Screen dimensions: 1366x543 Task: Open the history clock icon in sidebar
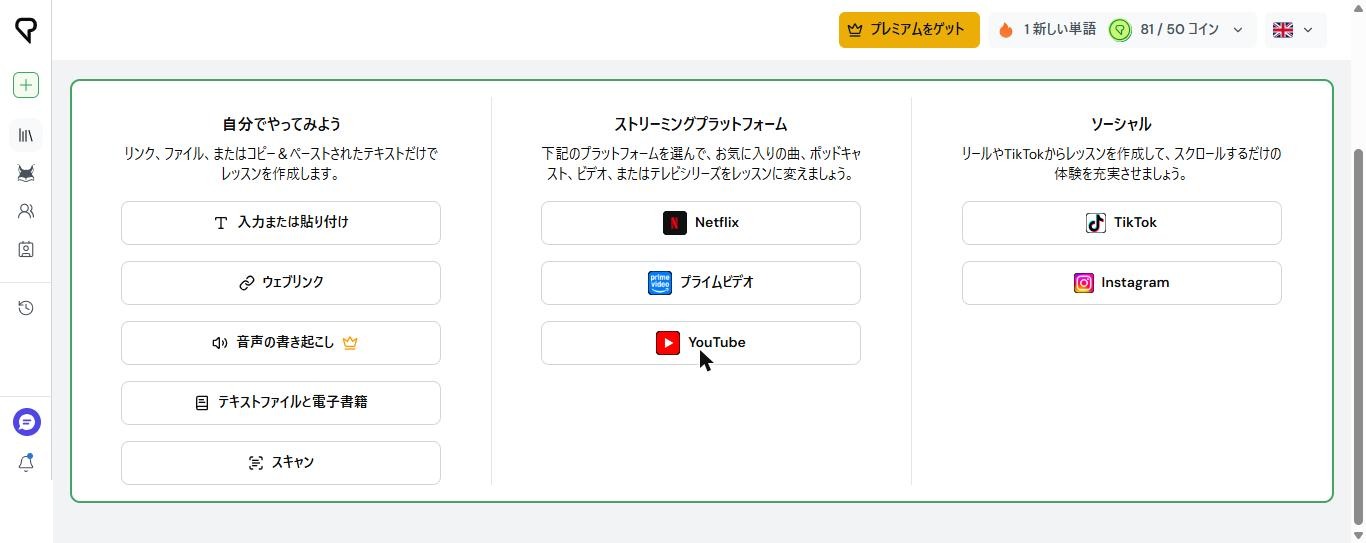click(26, 308)
